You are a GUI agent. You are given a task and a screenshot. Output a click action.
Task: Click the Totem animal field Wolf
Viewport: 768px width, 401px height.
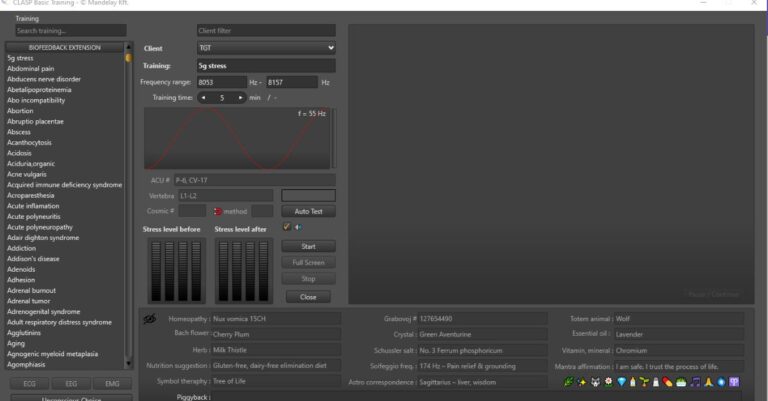coord(679,319)
